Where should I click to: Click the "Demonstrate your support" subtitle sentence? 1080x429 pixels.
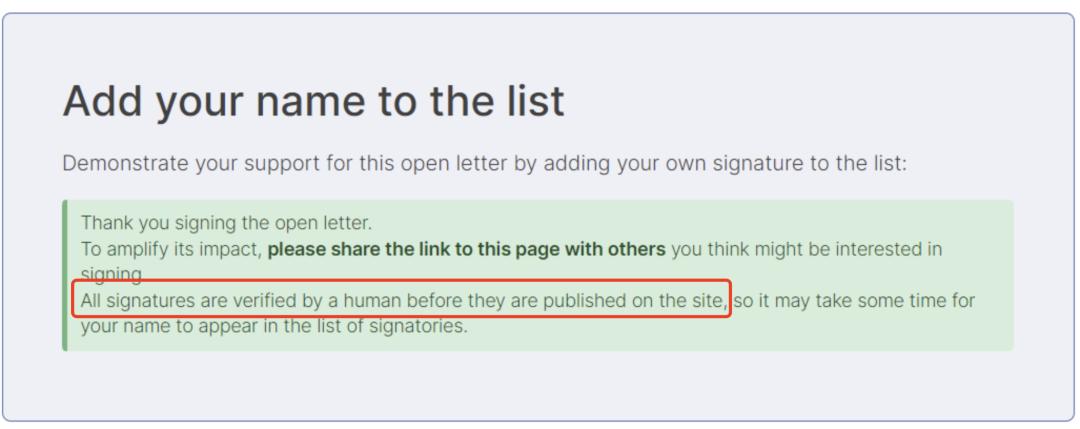click(485, 164)
